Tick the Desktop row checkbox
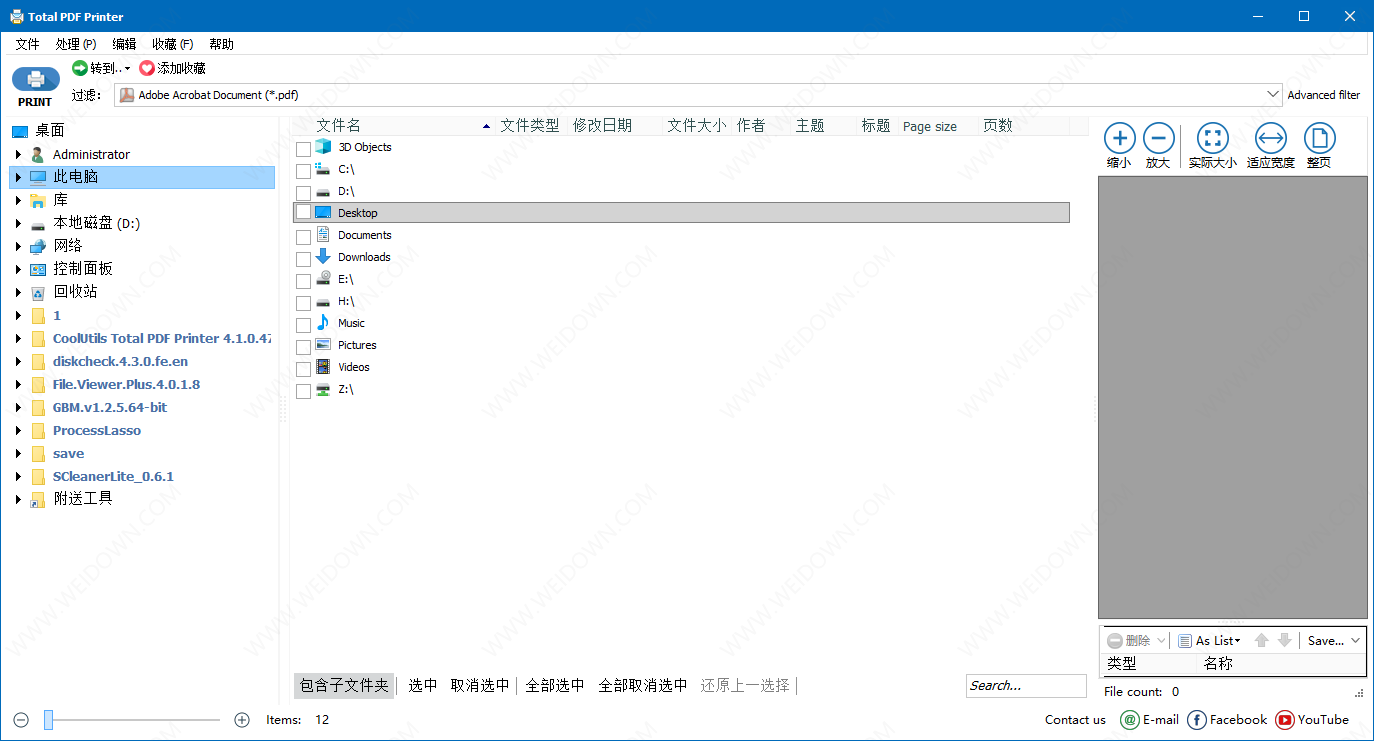The image size is (1374, 741). (x=304, y=213)
